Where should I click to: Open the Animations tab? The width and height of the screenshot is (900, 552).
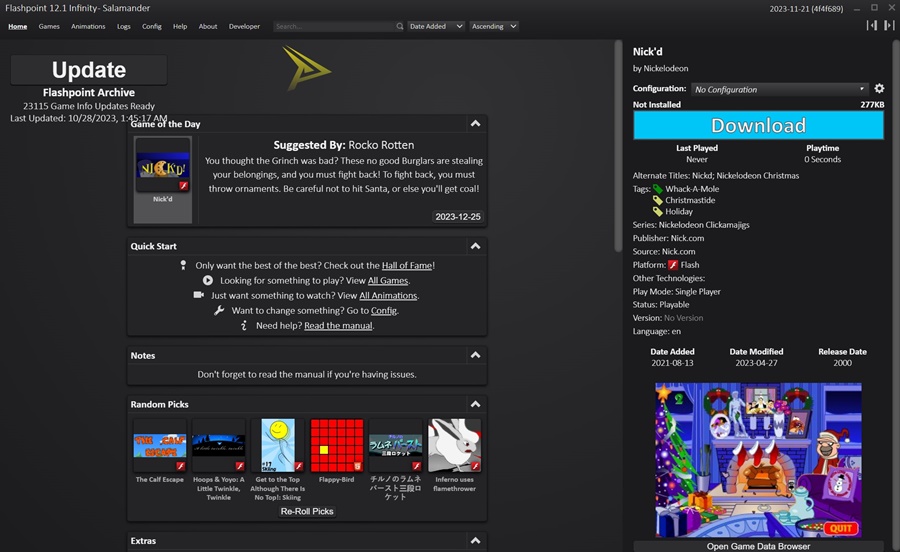(x=88, y=26)
